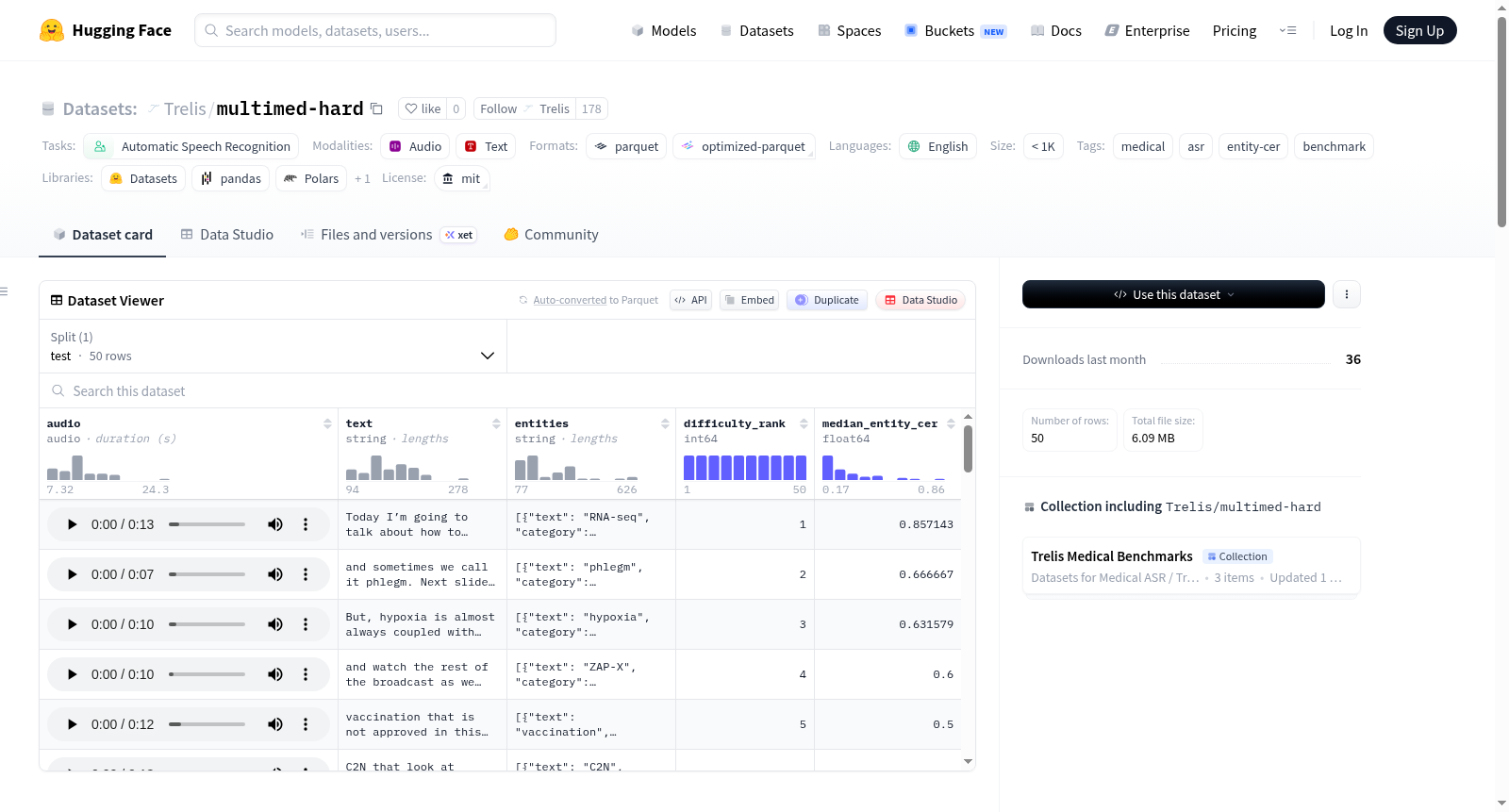Click the Automatic Speech Recognition task tag

pyautogui.click(x=191, y=146)
